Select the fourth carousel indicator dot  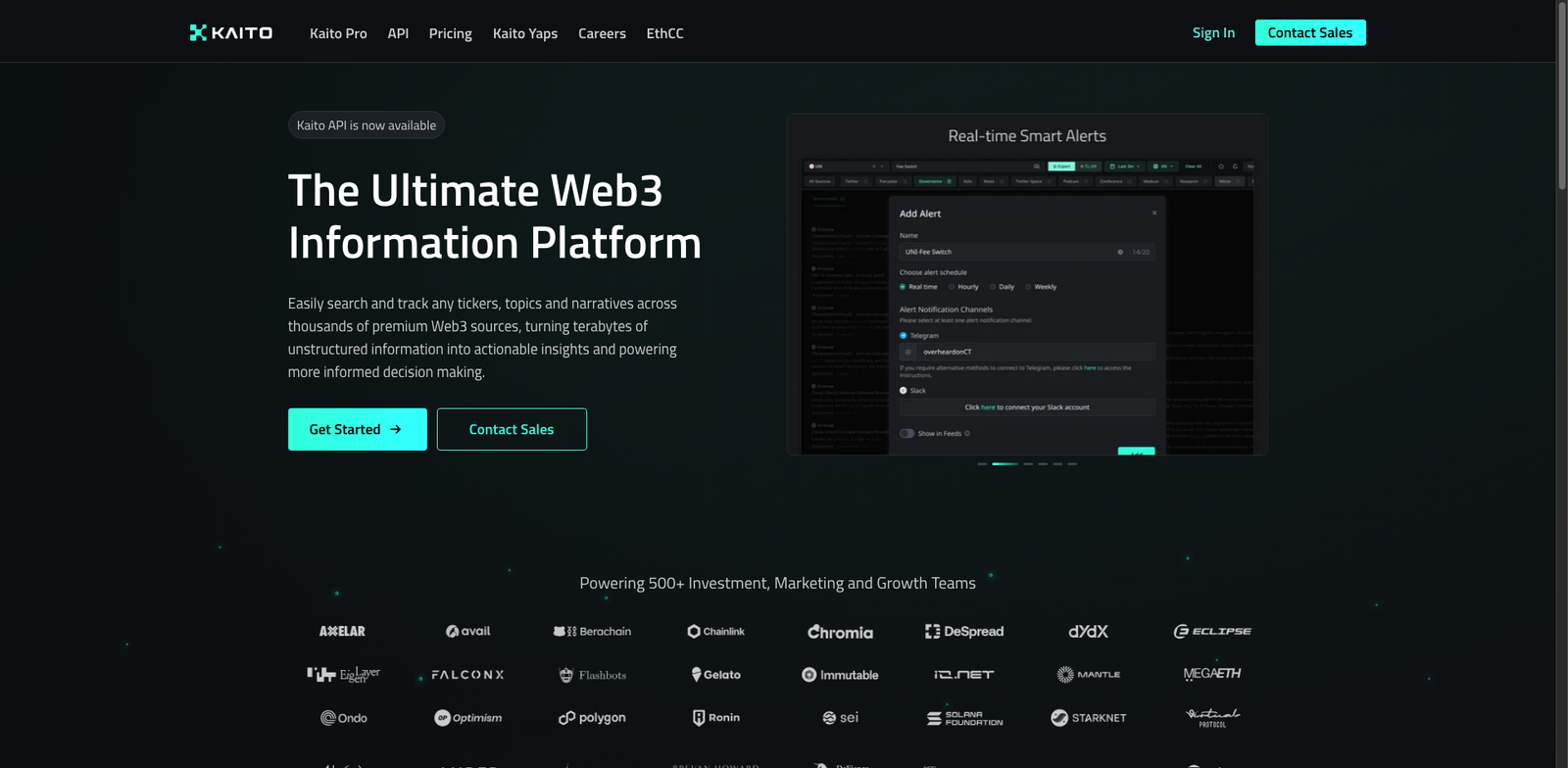(x=1043, y=464)
